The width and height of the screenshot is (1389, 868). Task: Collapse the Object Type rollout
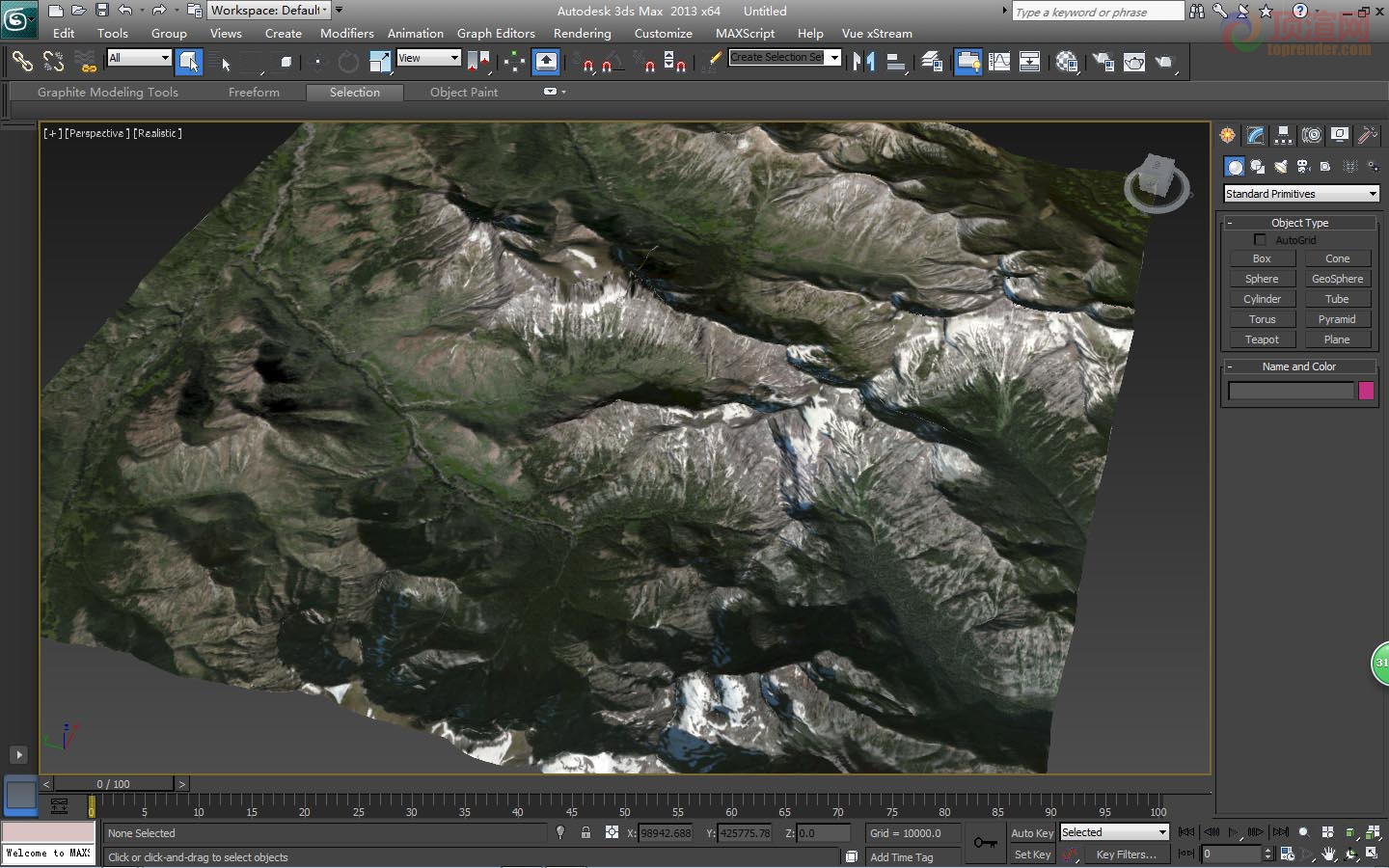tap(1299, 223)
